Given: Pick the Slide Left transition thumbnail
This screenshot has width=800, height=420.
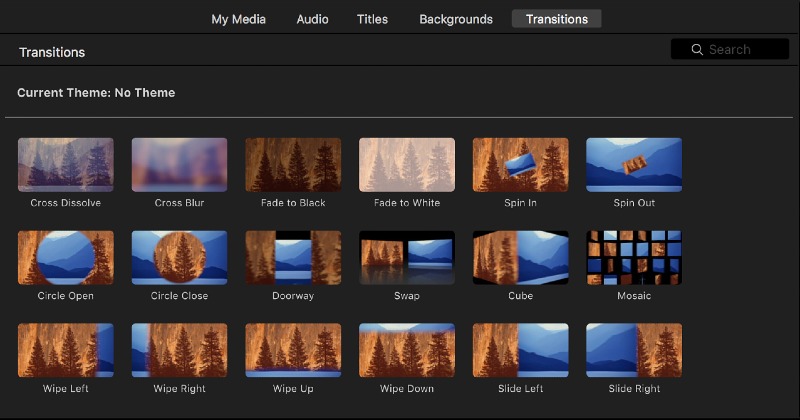Looking at the screenshot, I should pos(521,350).
